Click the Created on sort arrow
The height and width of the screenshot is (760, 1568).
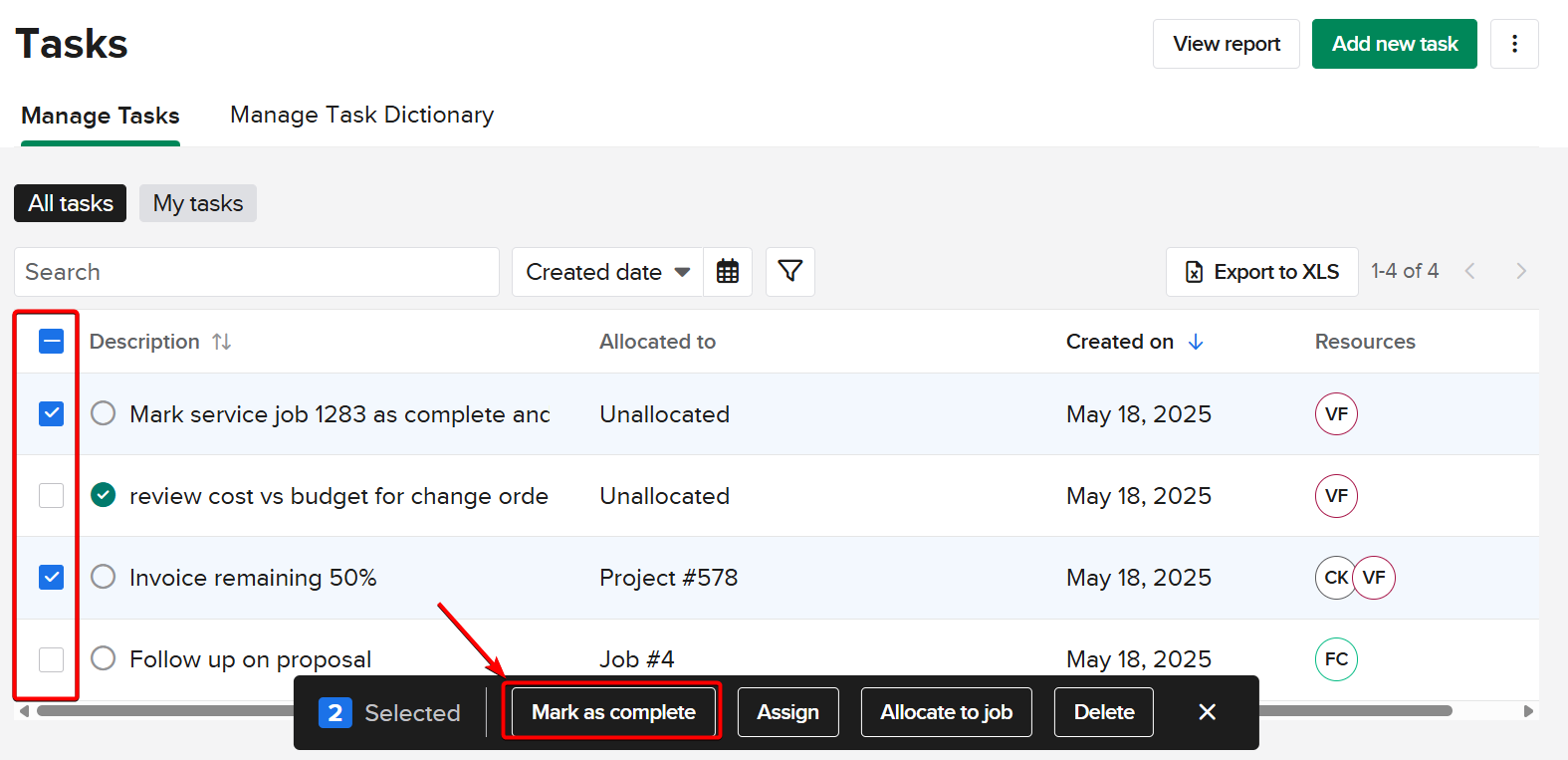[1196, 342]
